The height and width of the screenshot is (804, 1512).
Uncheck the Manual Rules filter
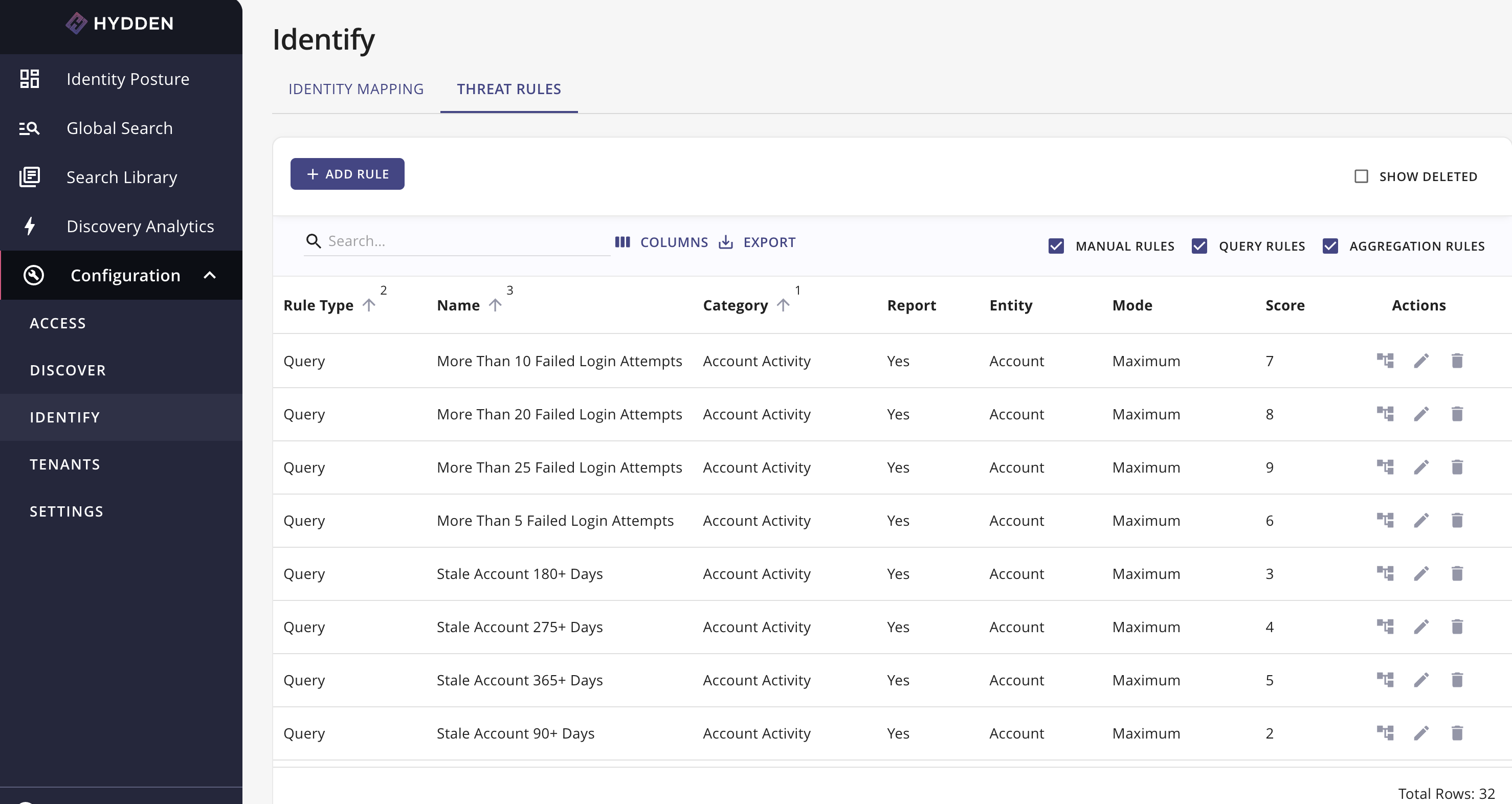pyautogui.click(x=1056, y=246)
